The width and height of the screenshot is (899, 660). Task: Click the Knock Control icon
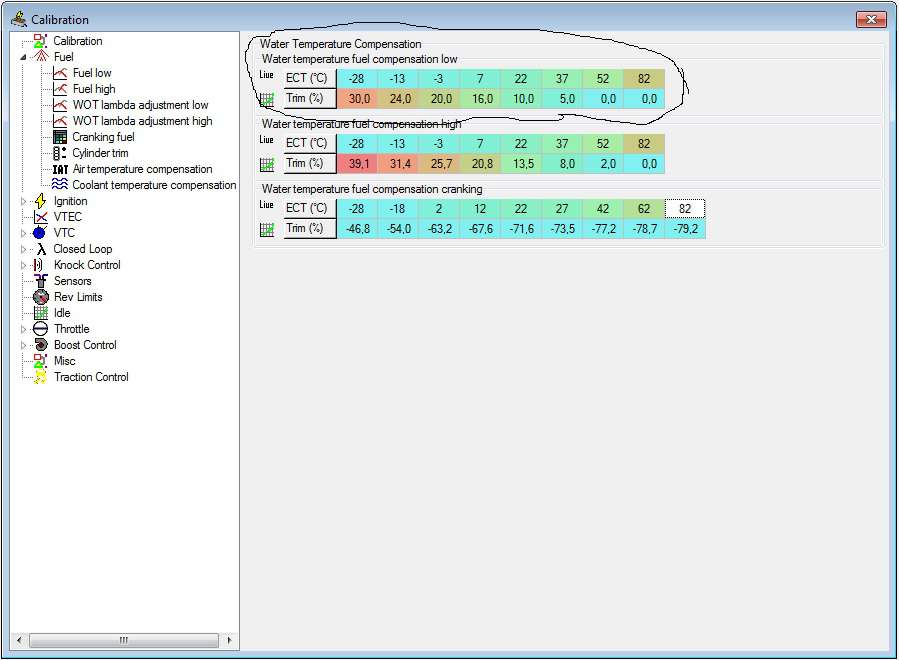point(38,265)
